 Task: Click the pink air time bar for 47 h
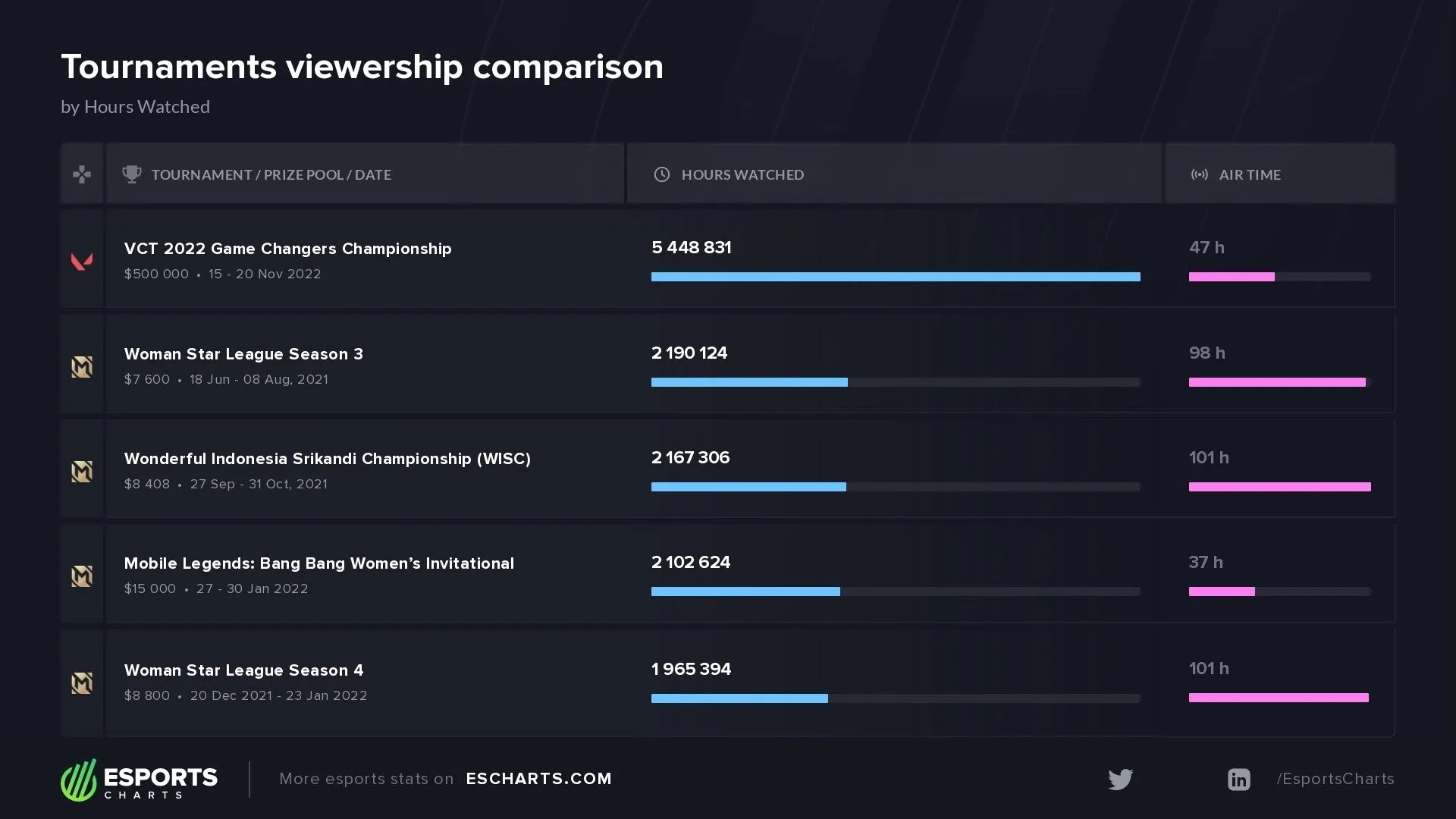tap(1232, 277)
